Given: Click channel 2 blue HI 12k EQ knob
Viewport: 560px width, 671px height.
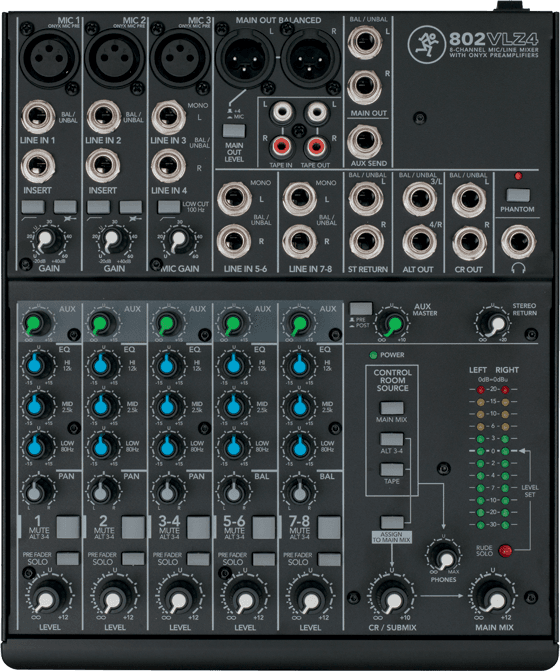Looking at the screenshot, I should point(102,365).
